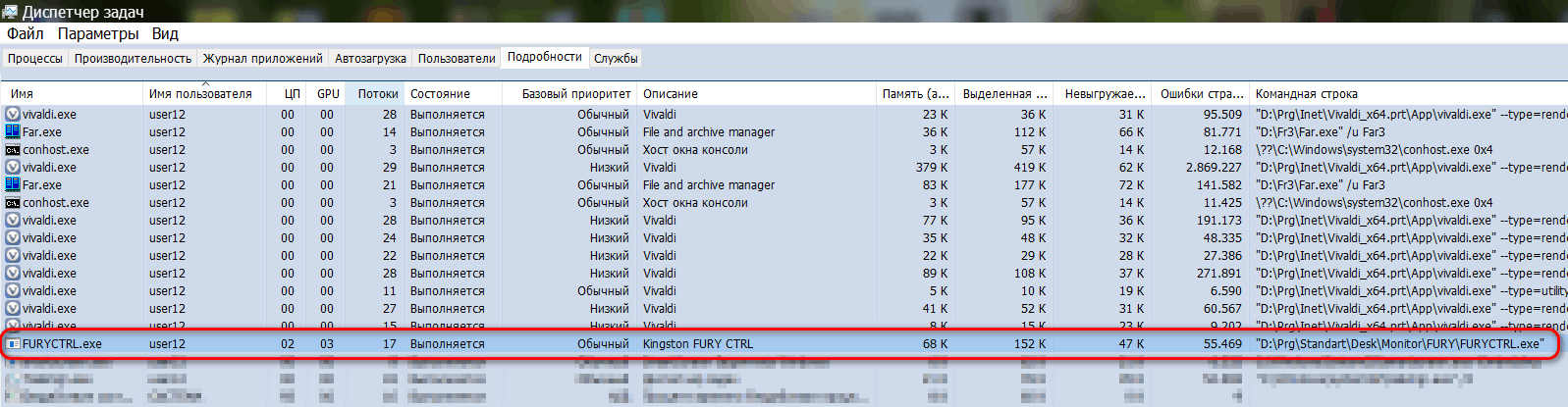Viewport: 1568px width, 407px height.
Task: Click the 72 K nonpaged pool value
Action: [x=1131, y=185]
